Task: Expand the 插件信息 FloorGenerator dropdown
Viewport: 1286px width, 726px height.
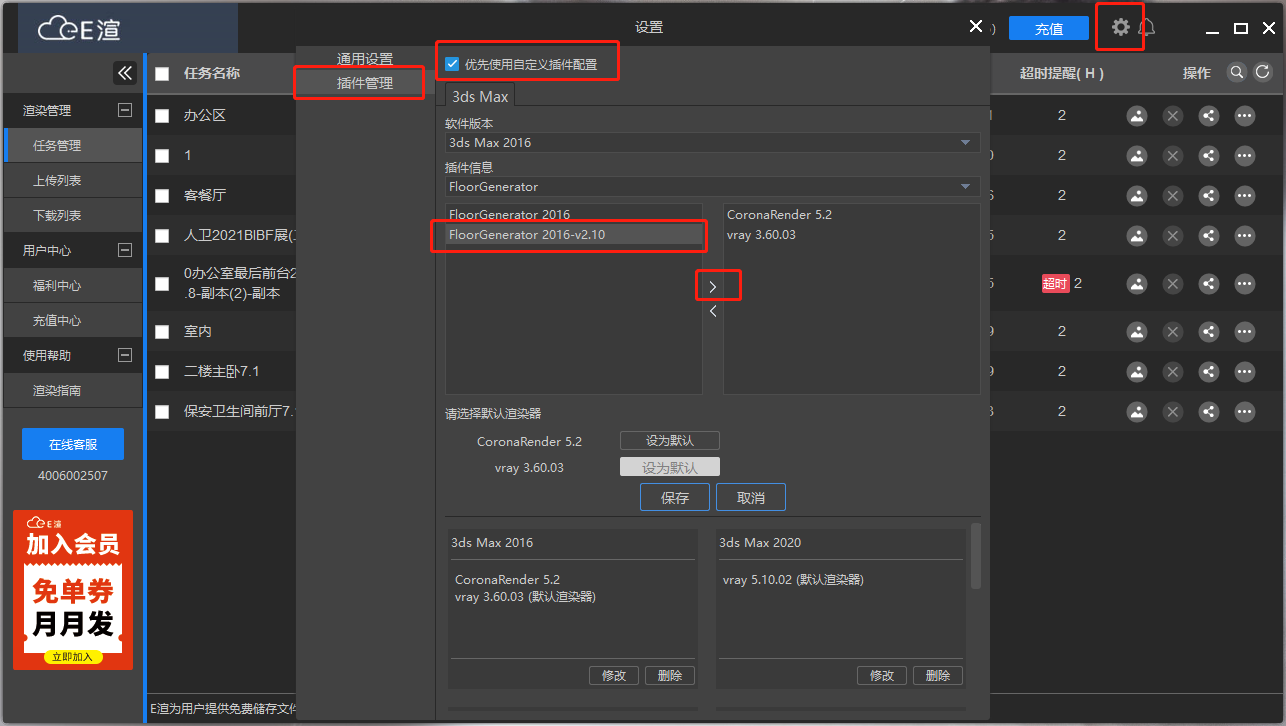Action: 712,187
